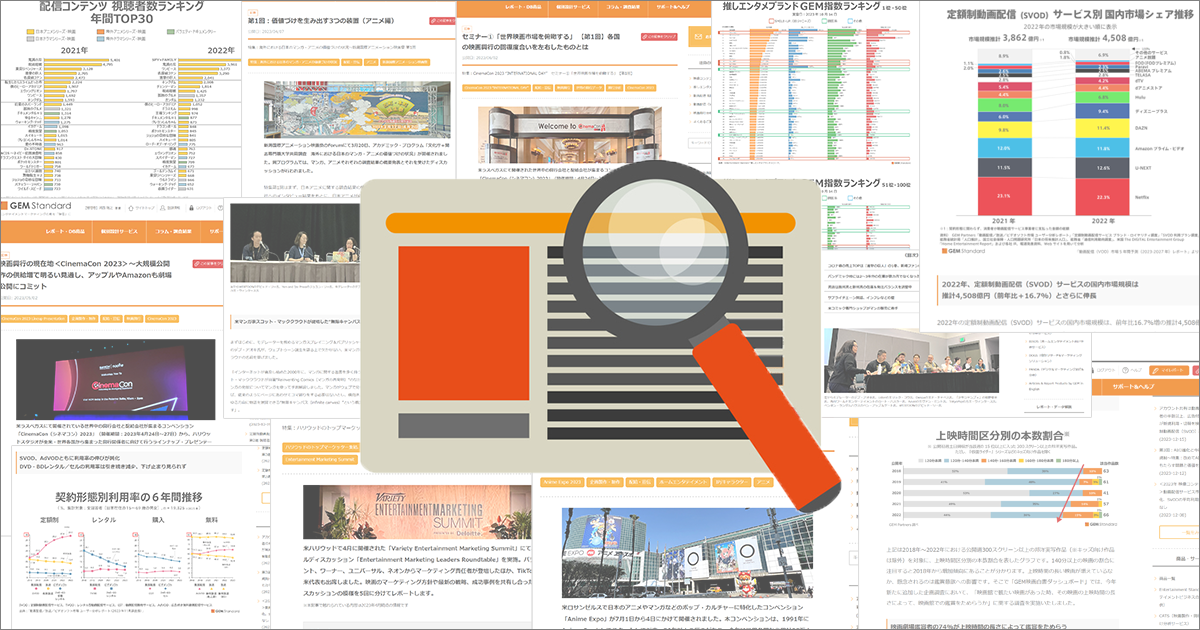Select the コラム・調査結果 menu item

pyautogui.click(x=172, y=230)
